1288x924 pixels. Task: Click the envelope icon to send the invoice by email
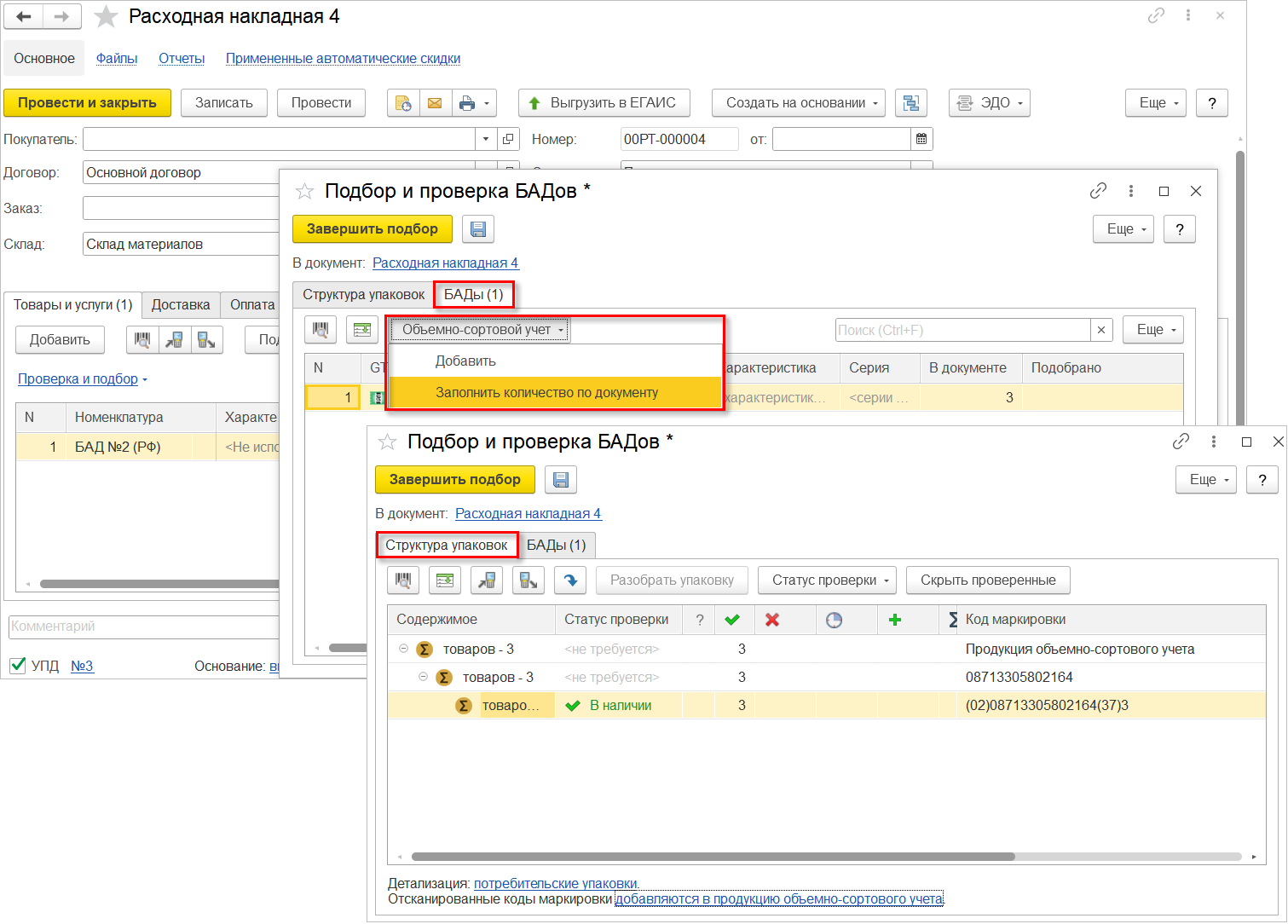click(x=435, y=103)
